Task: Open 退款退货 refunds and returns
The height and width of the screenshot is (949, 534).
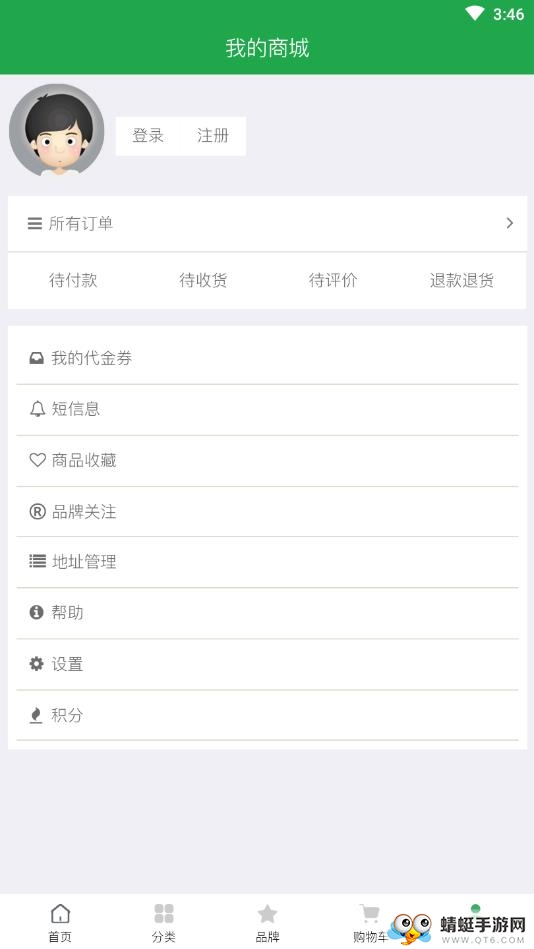Action: 462,280
